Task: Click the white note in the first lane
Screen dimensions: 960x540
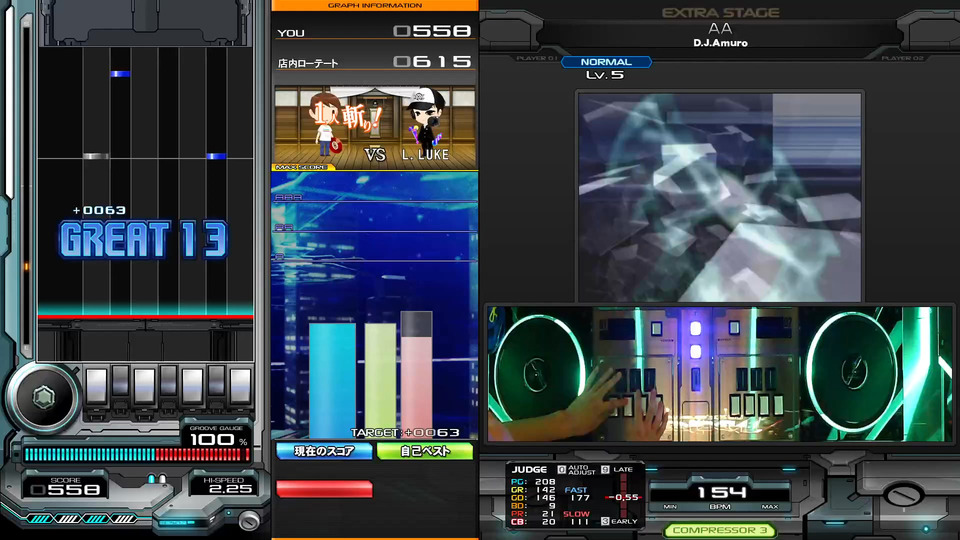Action: tap(96, 156)
